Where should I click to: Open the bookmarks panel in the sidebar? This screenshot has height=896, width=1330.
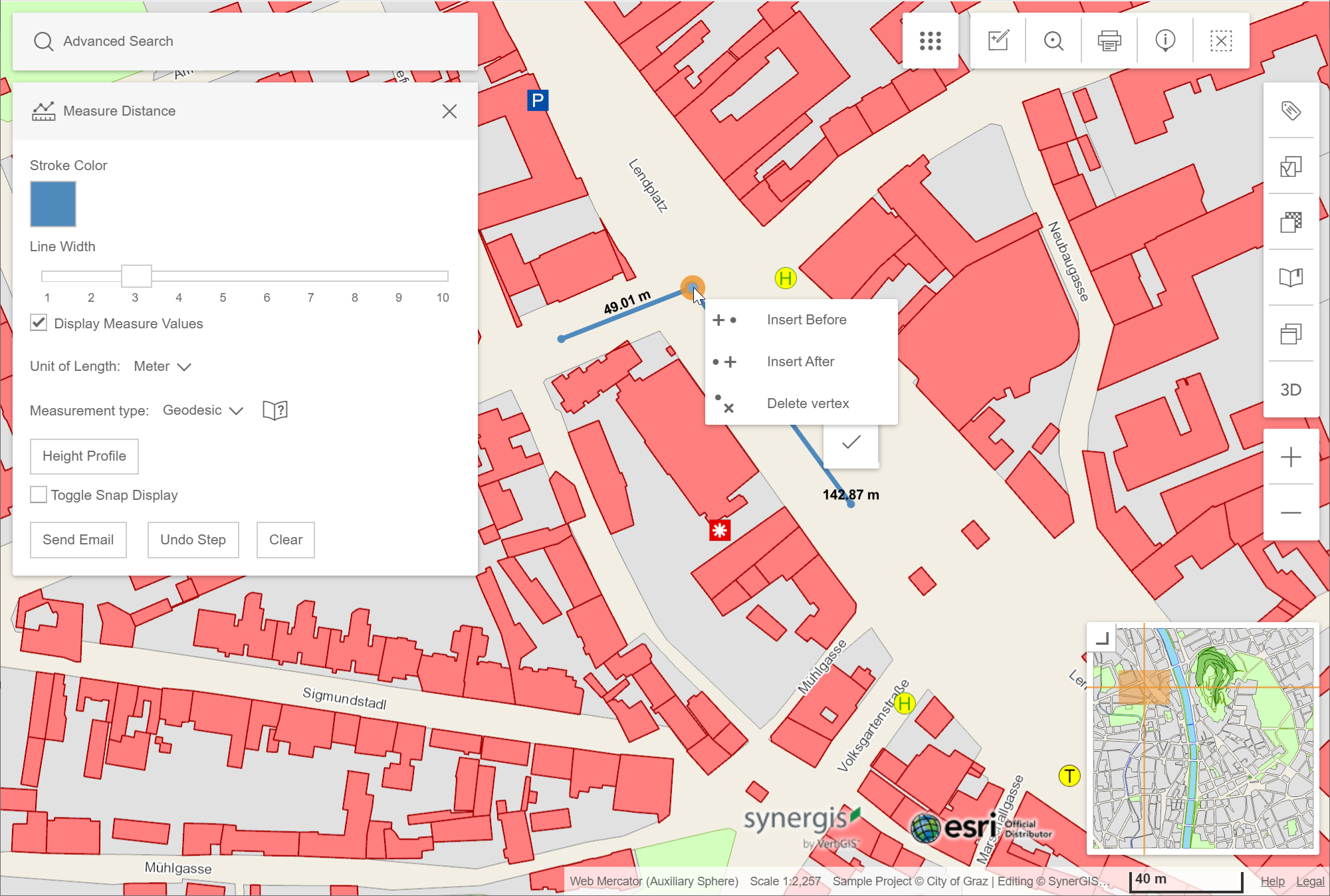tap(1290, 279)
